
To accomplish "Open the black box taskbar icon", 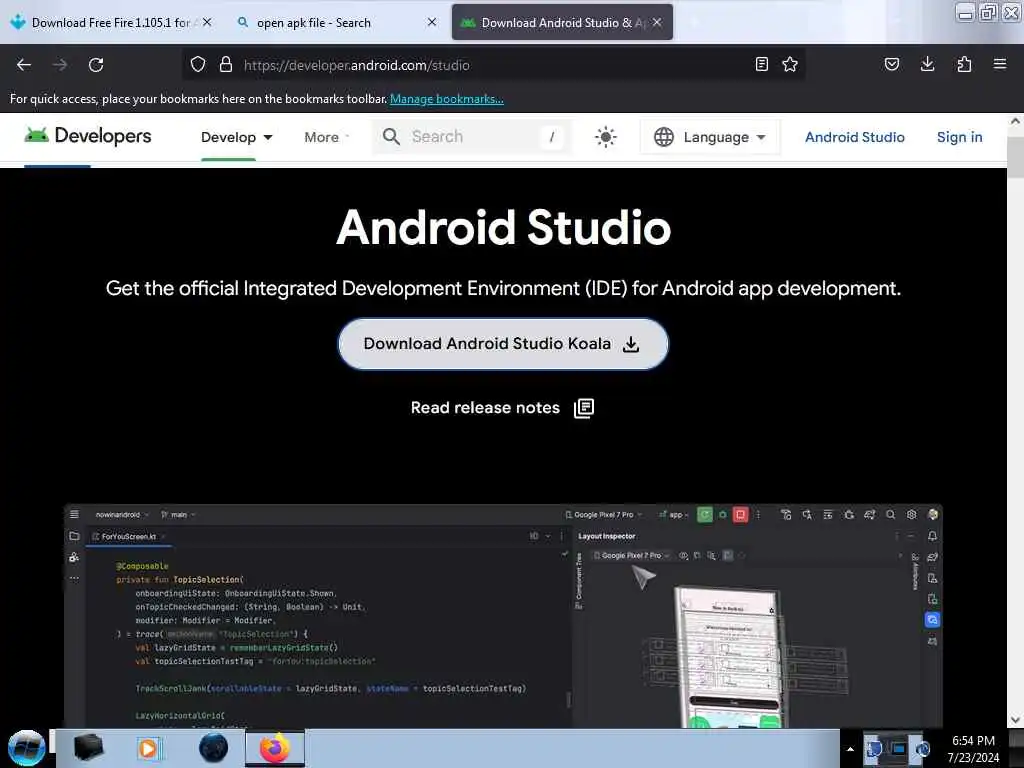I will [88, 748].
